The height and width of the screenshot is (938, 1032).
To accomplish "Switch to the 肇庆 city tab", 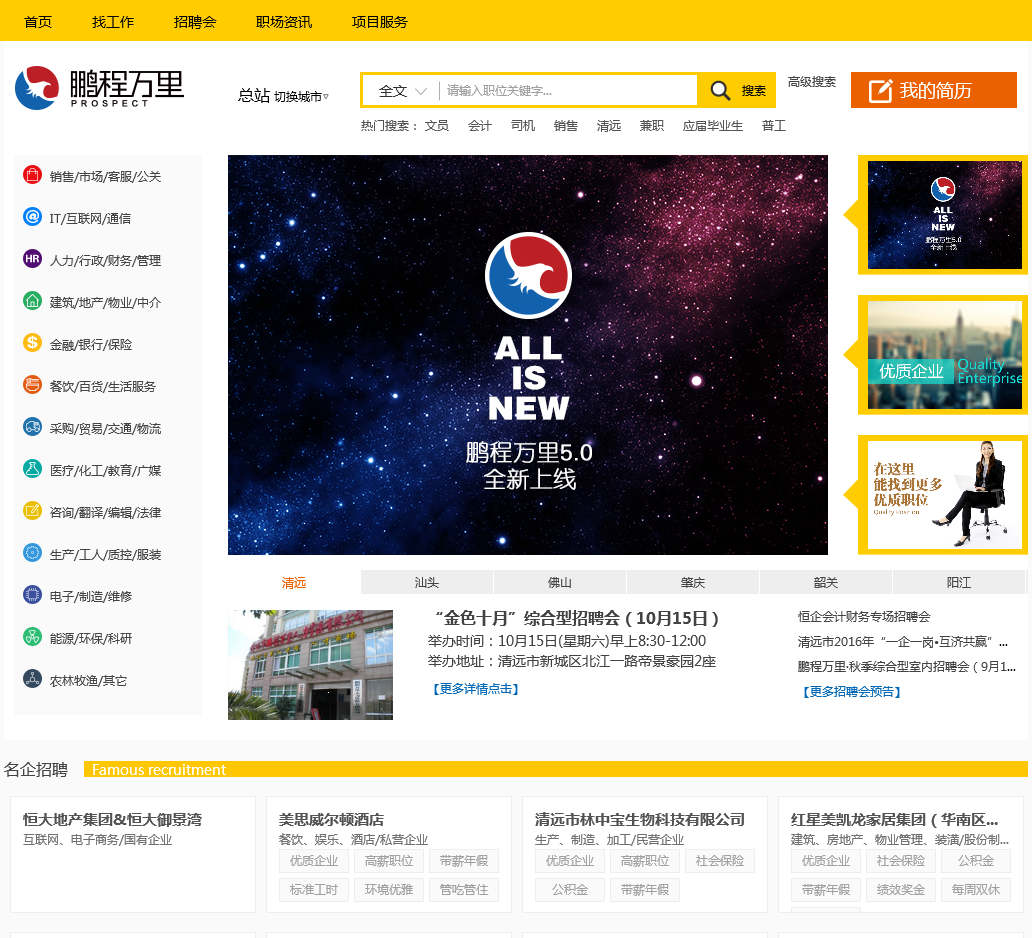I will point(692,583).
